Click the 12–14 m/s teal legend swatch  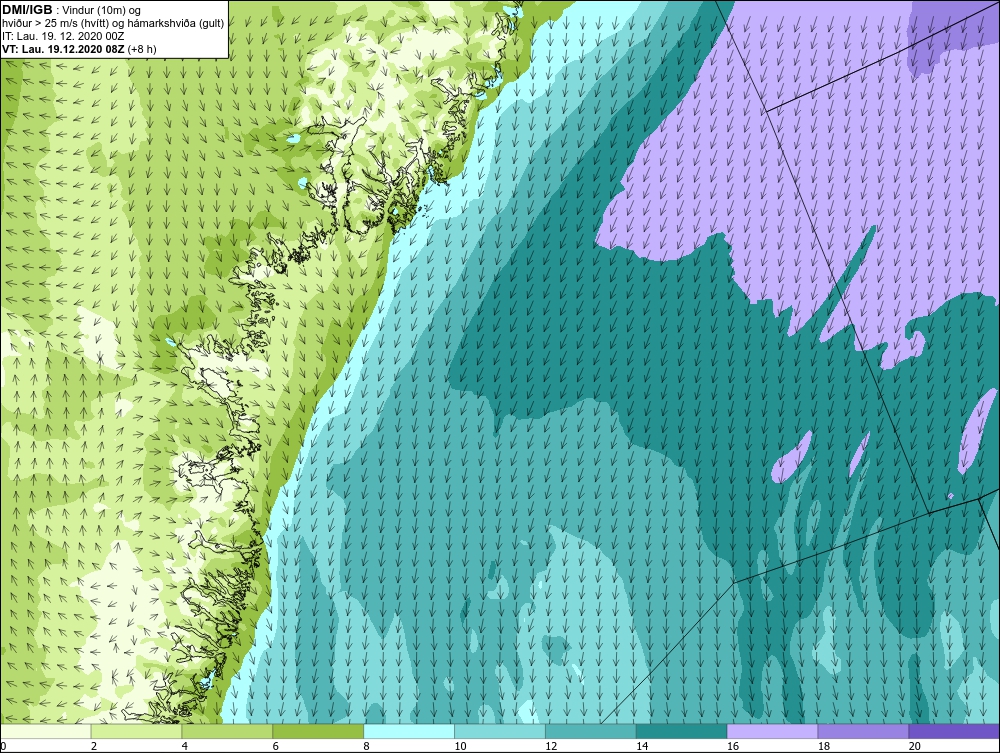(591, 731)
